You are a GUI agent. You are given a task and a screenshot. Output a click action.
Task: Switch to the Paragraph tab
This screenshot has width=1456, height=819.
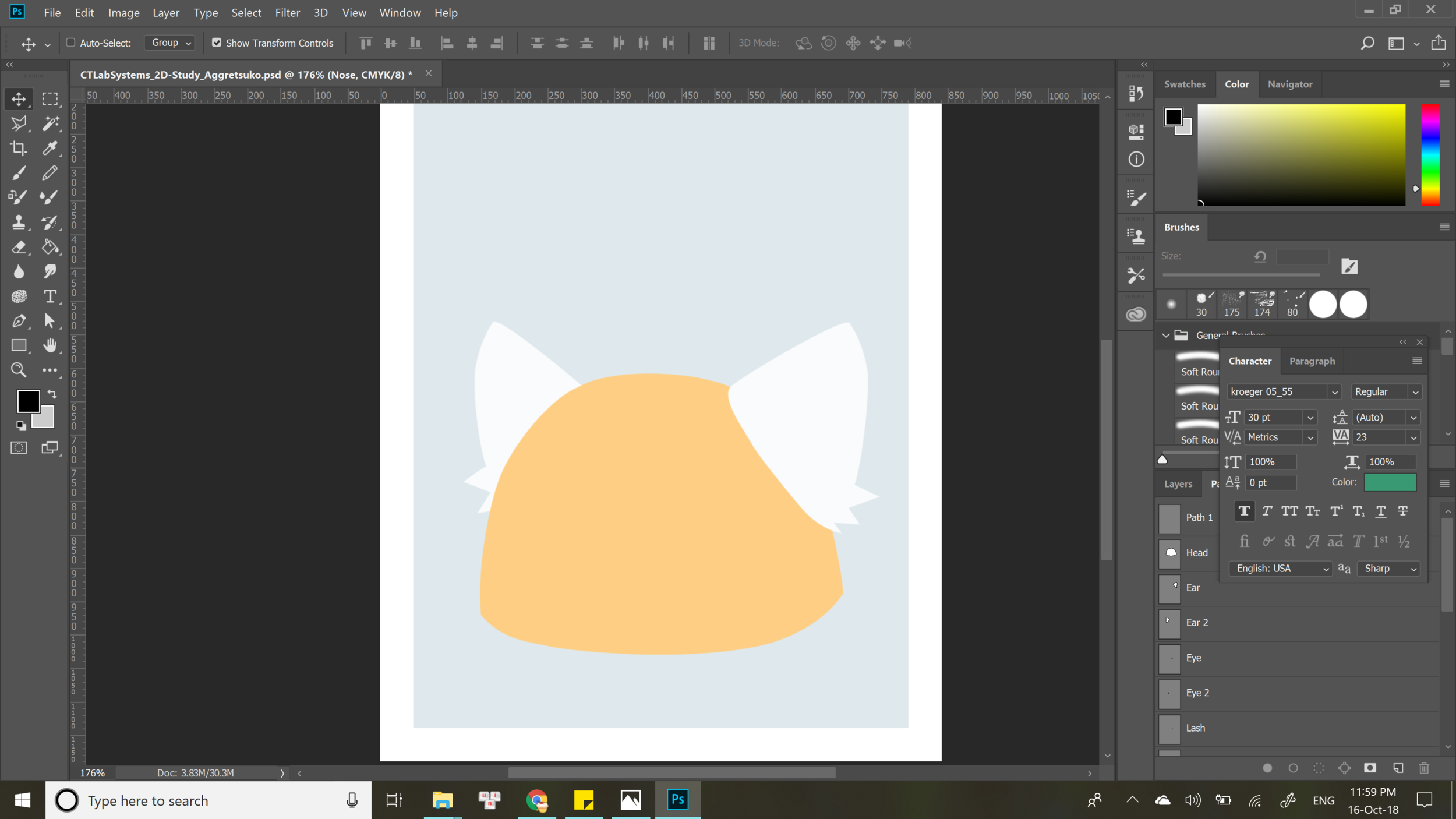point(1312,361)
